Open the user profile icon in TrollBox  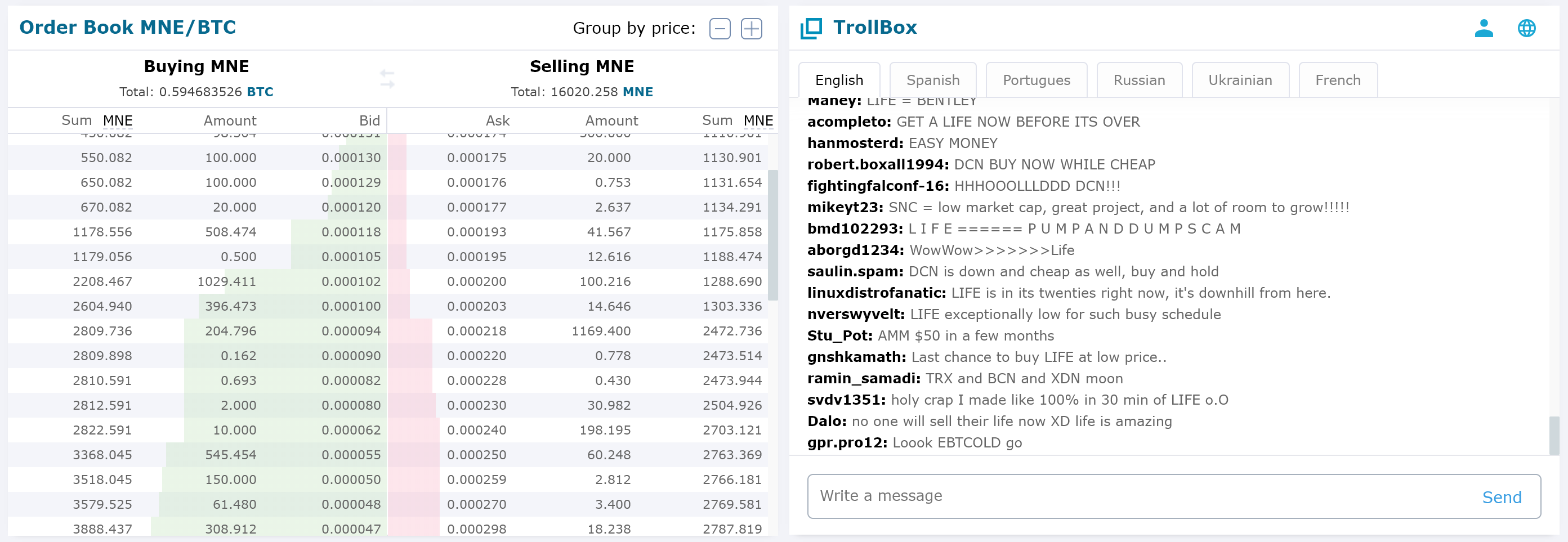click(1484, 28)
